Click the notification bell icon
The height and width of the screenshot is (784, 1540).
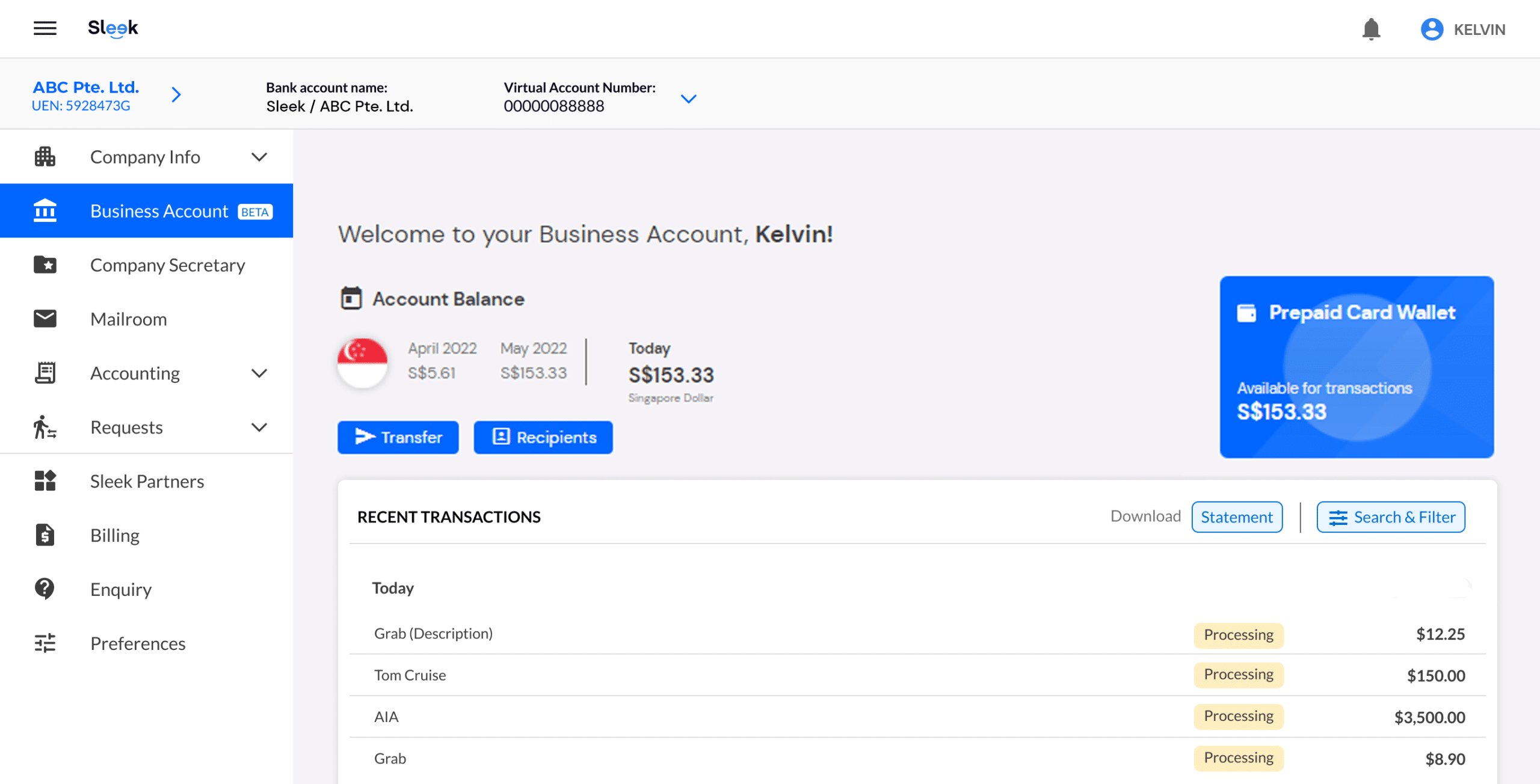(1371, 29)
